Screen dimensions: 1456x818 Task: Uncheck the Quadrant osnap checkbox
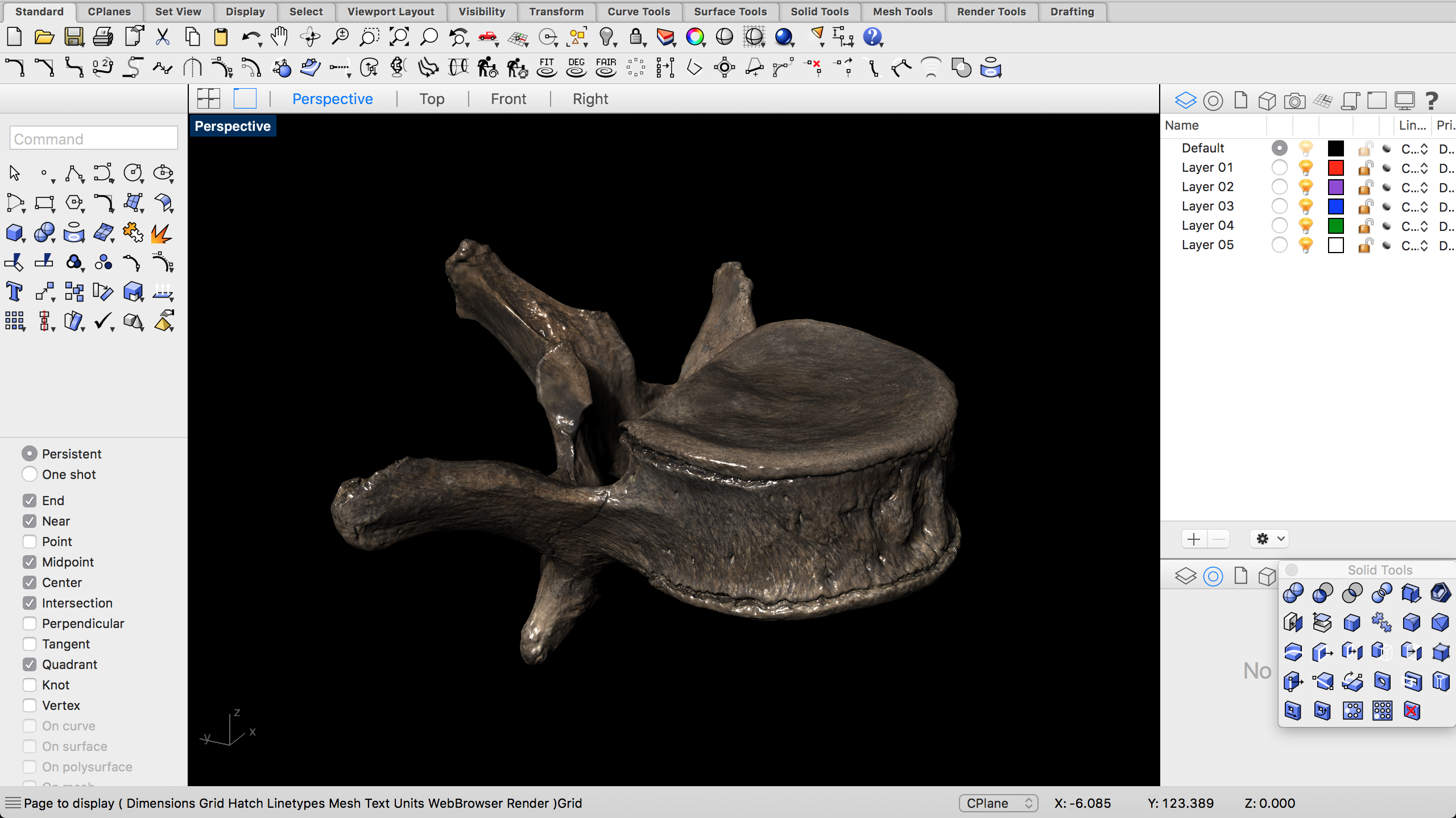tap(30, 664)
